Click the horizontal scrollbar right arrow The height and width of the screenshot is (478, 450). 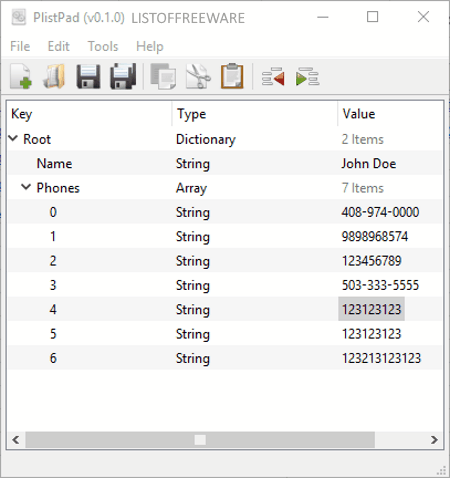(434, 440)
